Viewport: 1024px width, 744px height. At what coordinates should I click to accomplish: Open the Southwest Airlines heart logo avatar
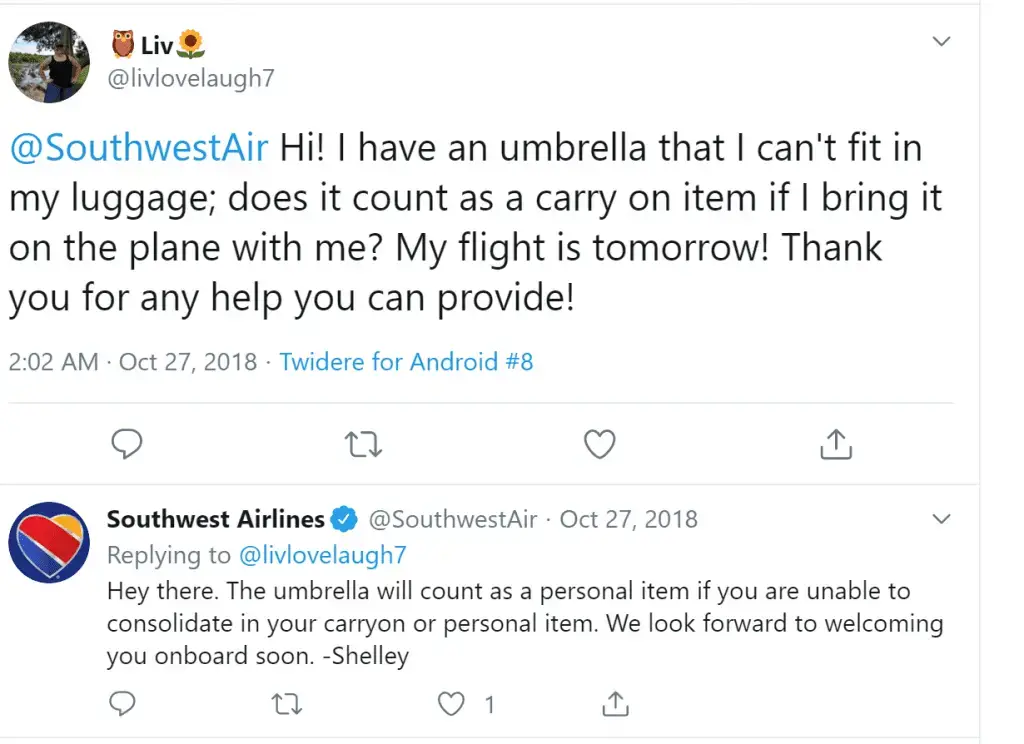coord(49,542)
